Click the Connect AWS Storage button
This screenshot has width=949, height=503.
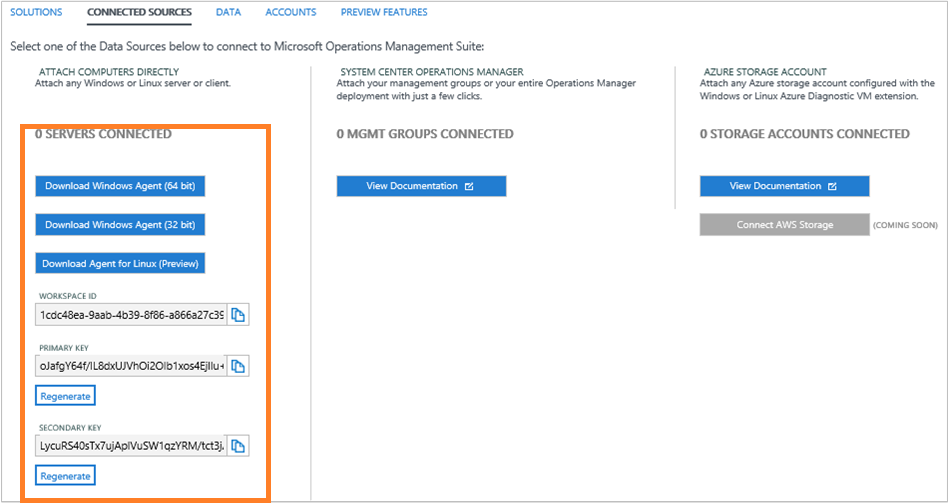click(784, 225)
